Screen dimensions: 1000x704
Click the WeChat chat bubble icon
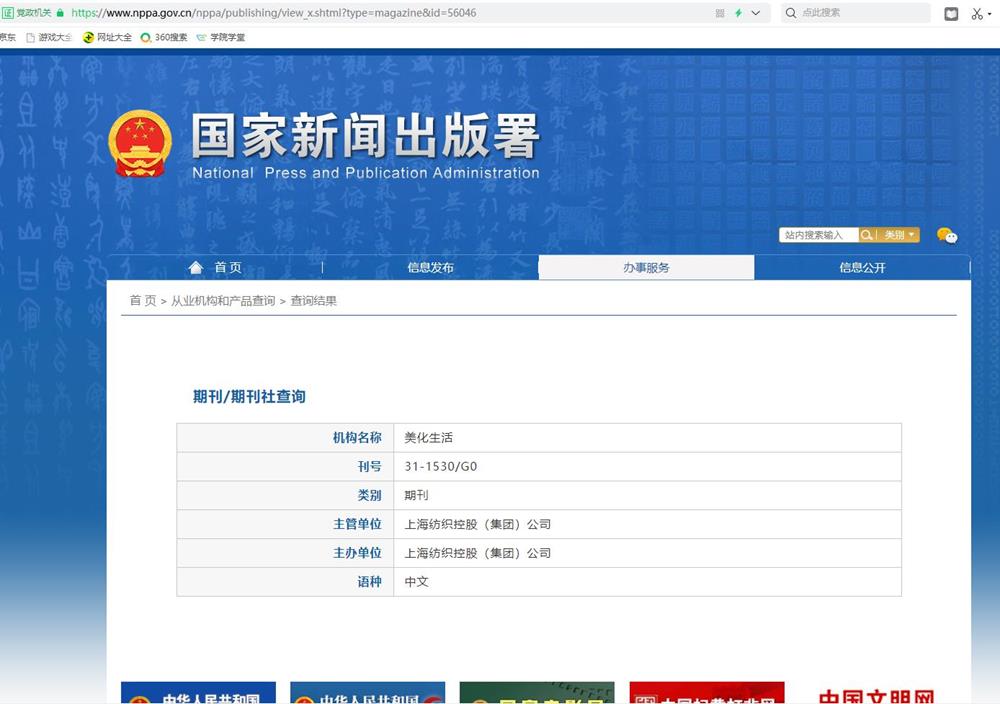point(947,235)
